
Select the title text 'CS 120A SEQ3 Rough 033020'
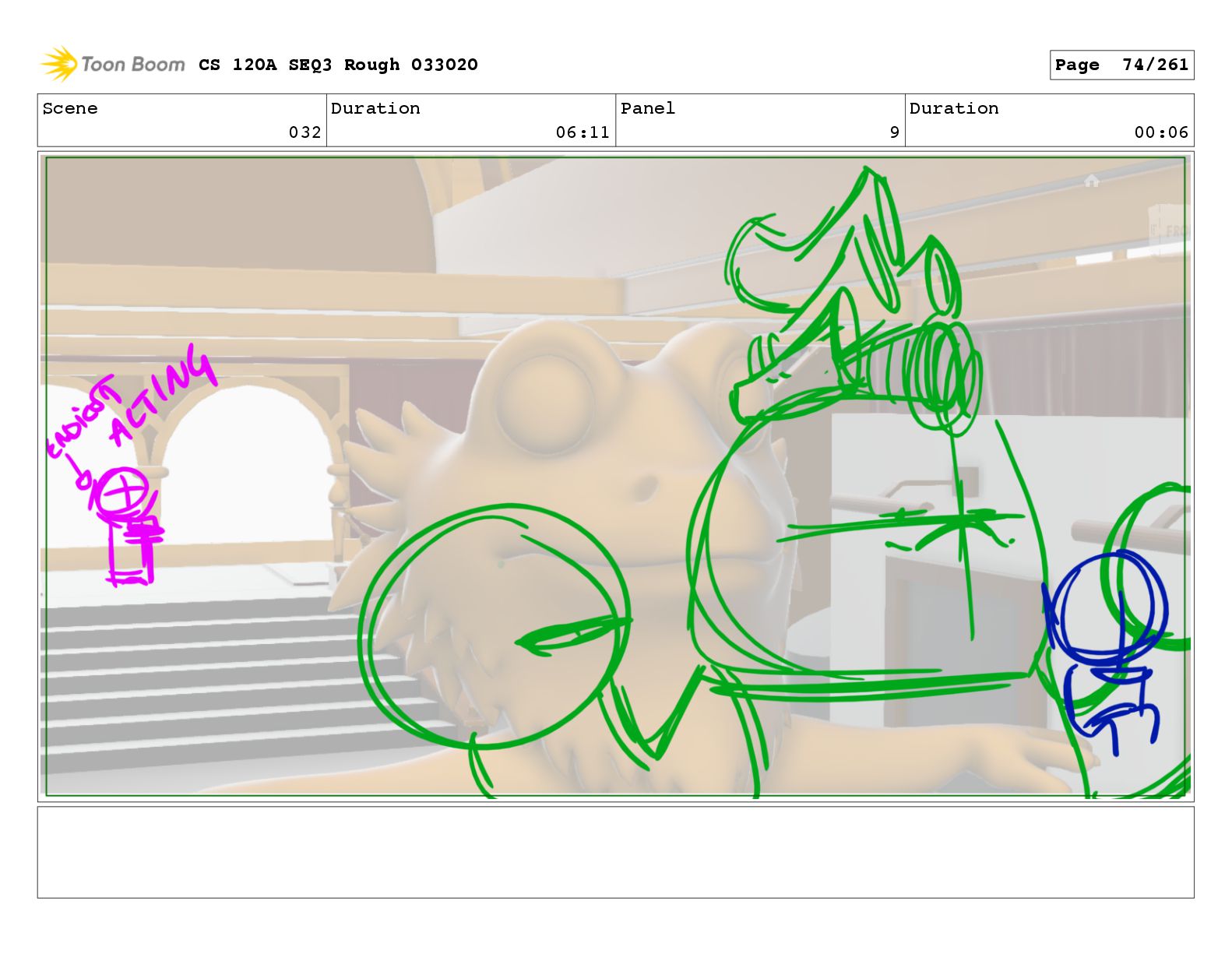click(x=338, y=65)
